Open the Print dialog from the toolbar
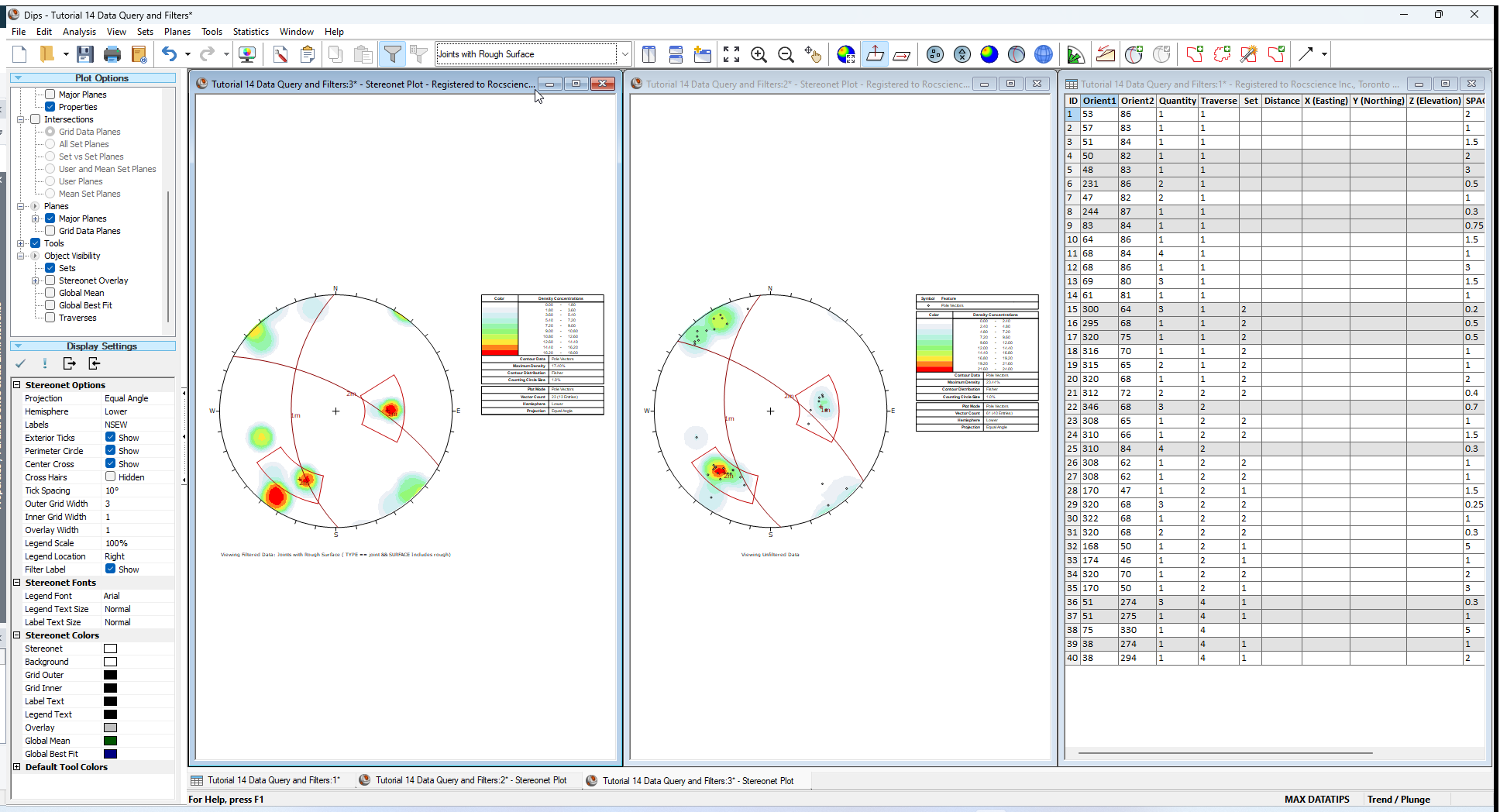This screenshot has width=1500, height=812. pyautogui.click(x=112, y=54)
